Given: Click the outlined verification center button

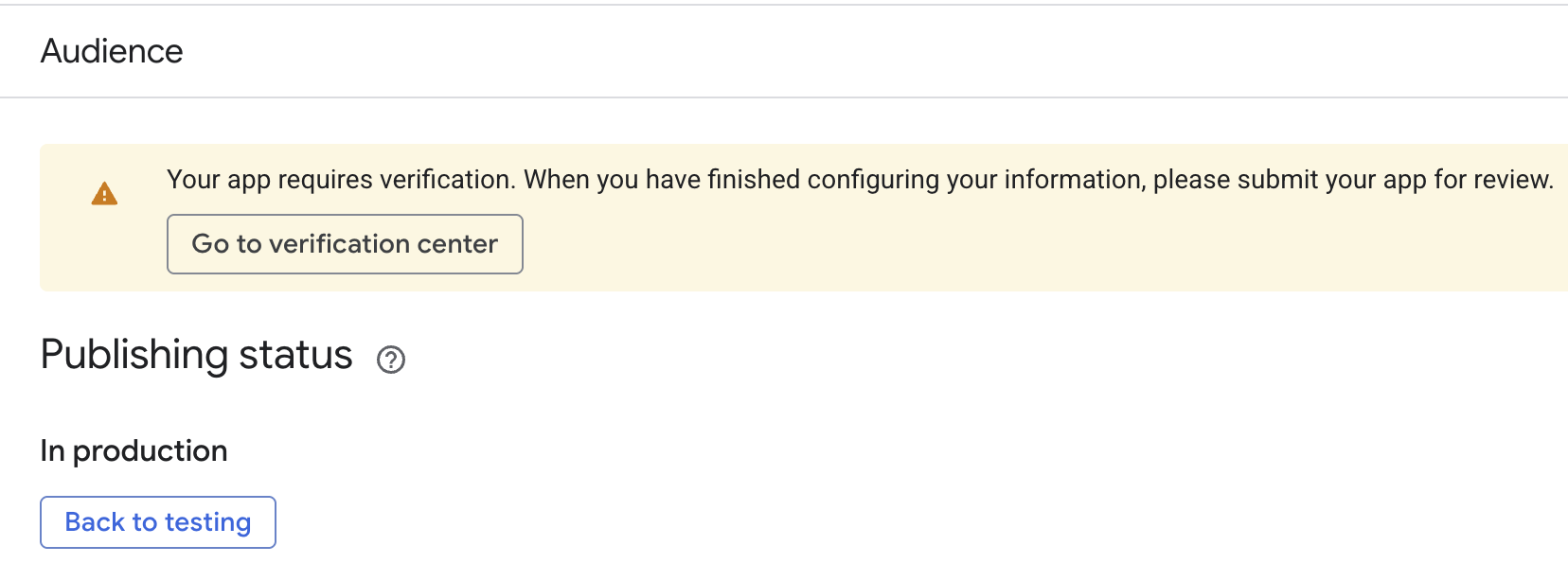Looking at the screenshot, I should click(x=345, y=244).
